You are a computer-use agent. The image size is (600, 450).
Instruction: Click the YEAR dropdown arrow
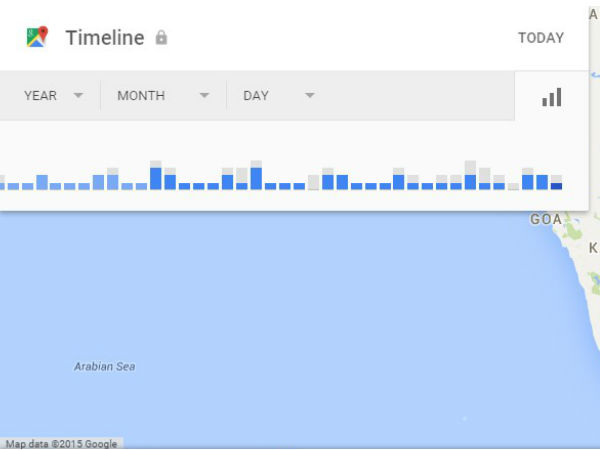[78, 96]
